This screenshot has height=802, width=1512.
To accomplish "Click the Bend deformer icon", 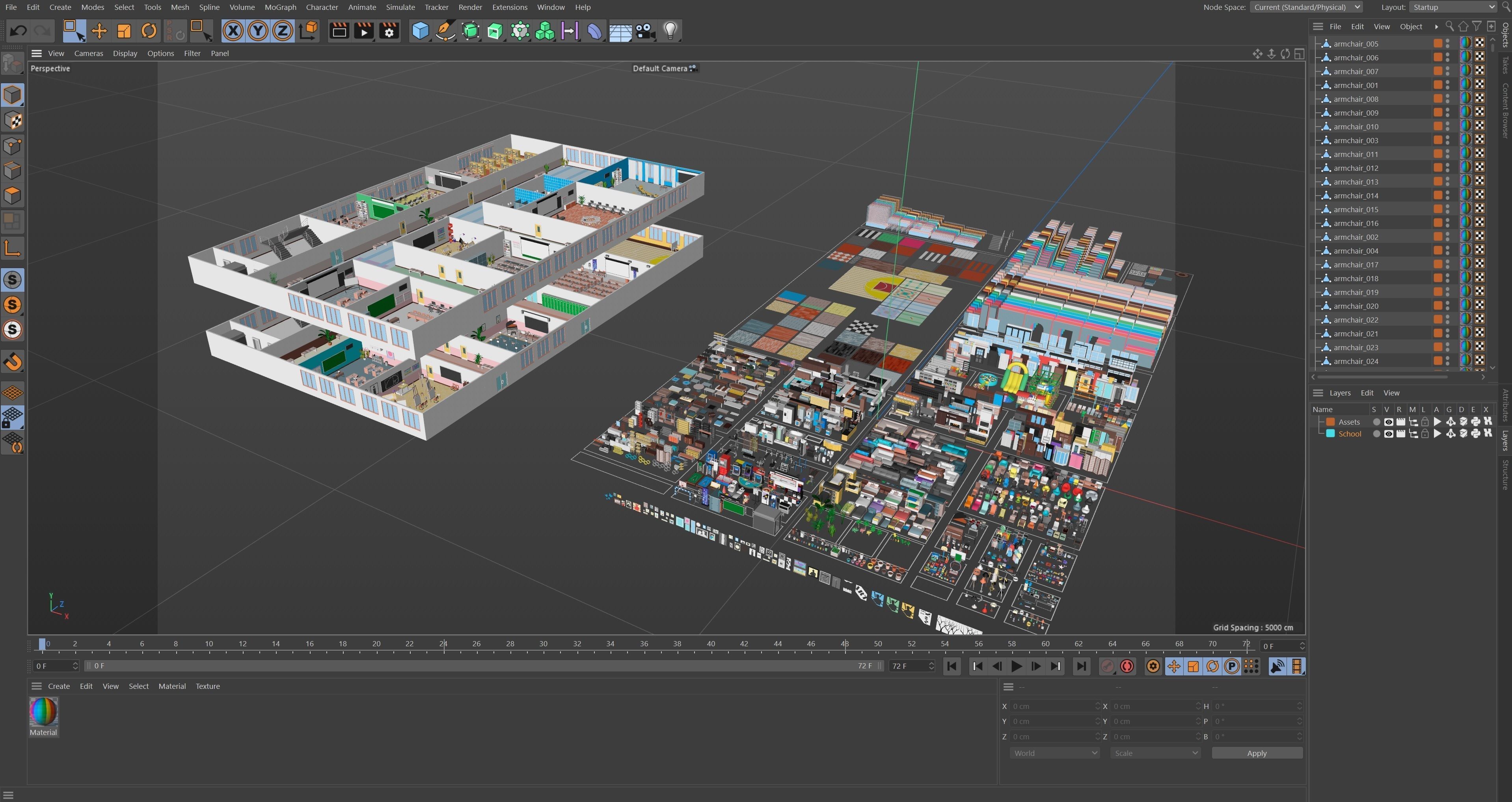I will [594, 30].
